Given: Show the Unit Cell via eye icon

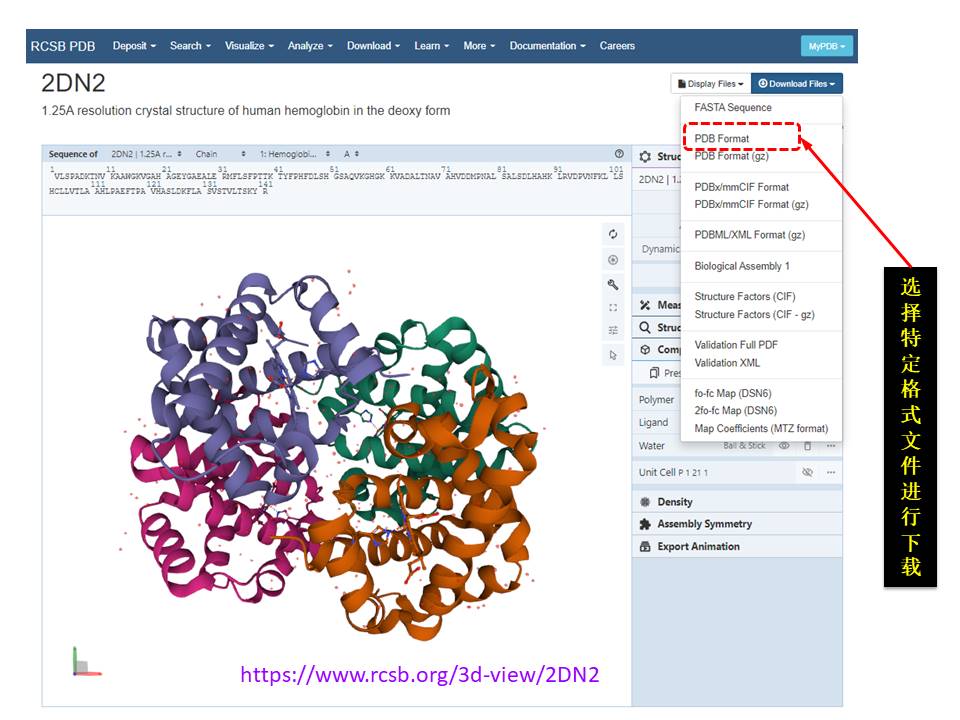Looking at the screenshot, I should (x=808, y=472).
